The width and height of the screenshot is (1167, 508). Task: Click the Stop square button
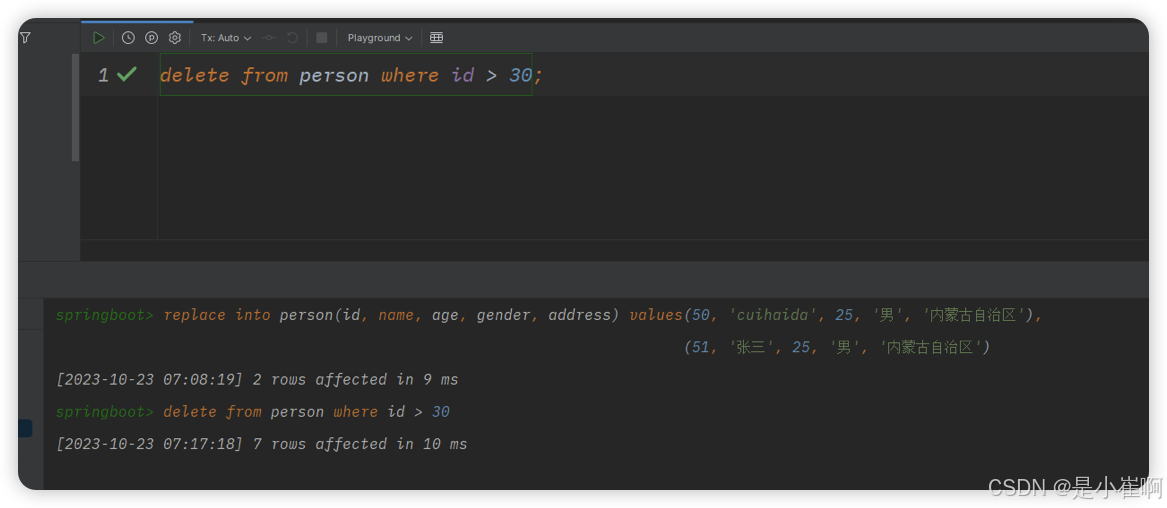322,38
